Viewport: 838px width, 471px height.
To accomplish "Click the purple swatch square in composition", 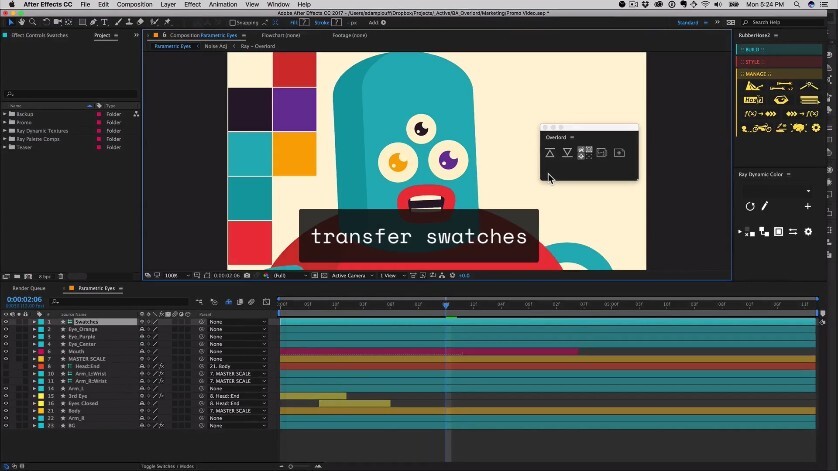I will pos(294,109).
